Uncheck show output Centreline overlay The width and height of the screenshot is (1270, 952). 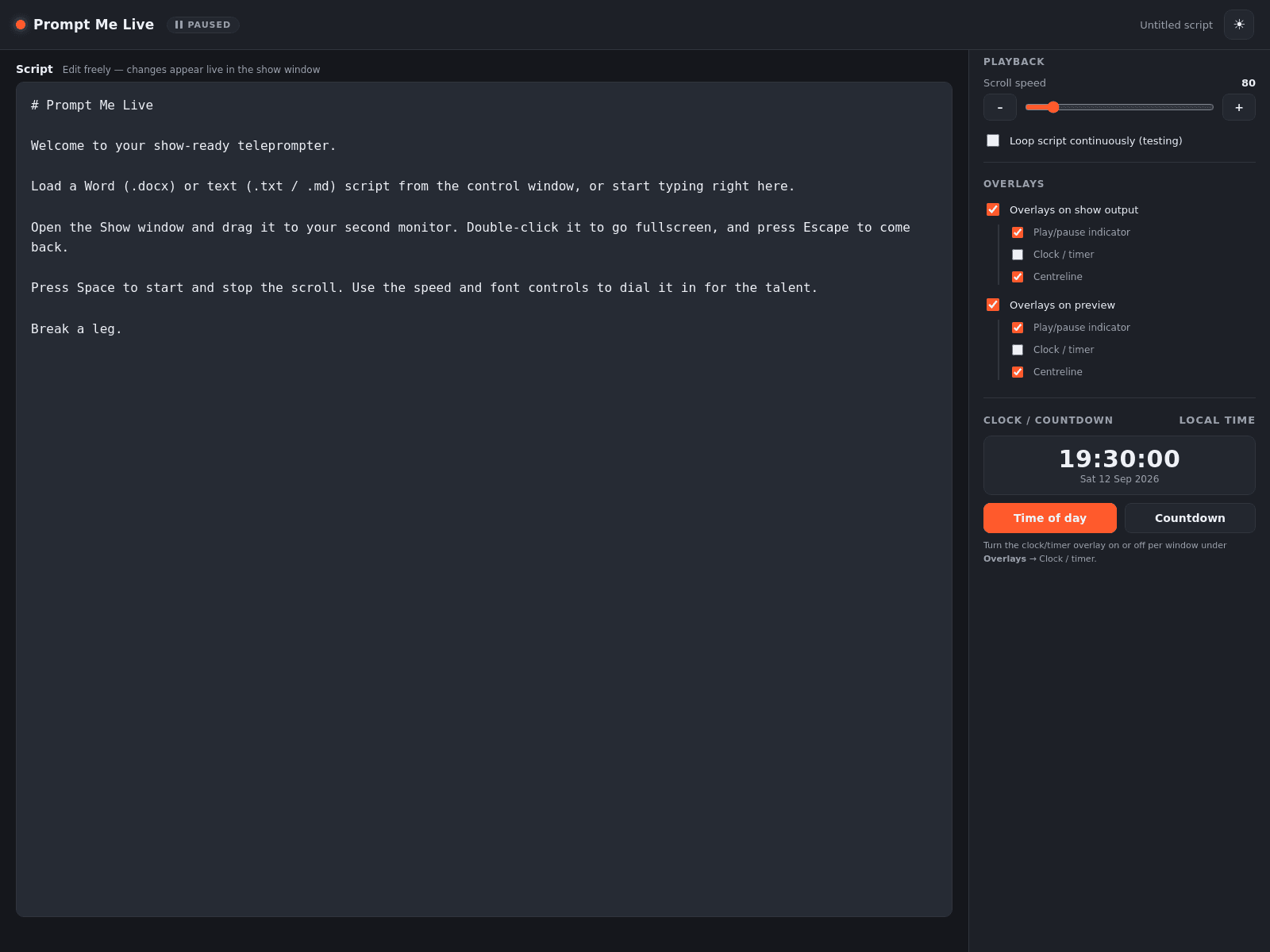click(1018, 277)
